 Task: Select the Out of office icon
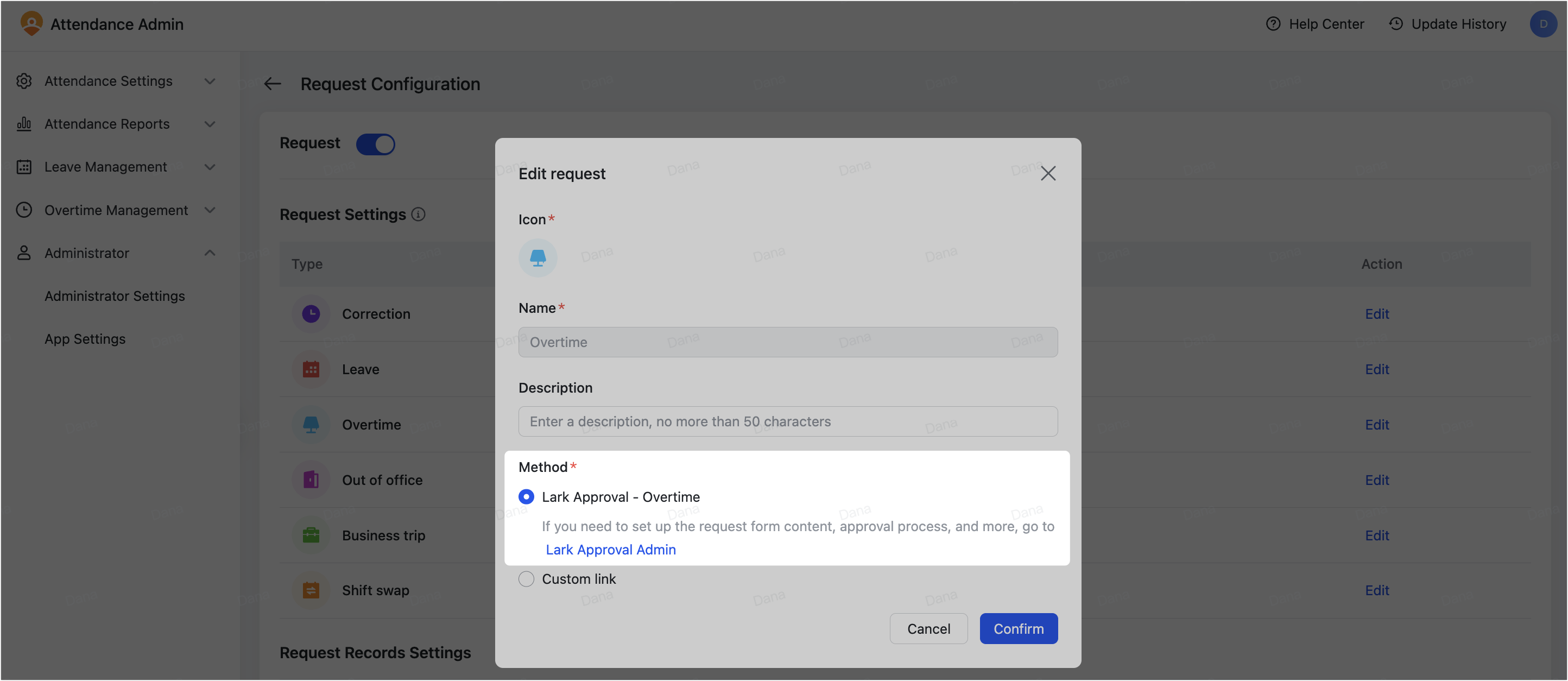pos(311,480)
